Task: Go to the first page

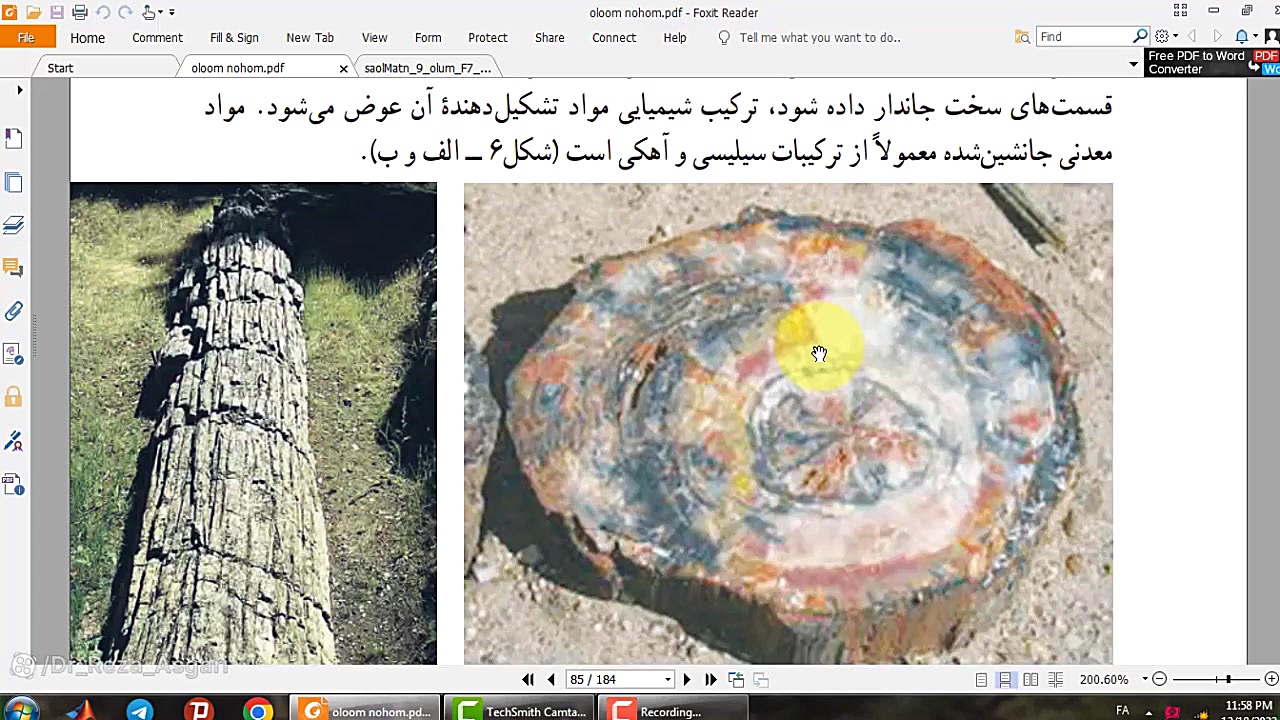Action: (528, 679)
